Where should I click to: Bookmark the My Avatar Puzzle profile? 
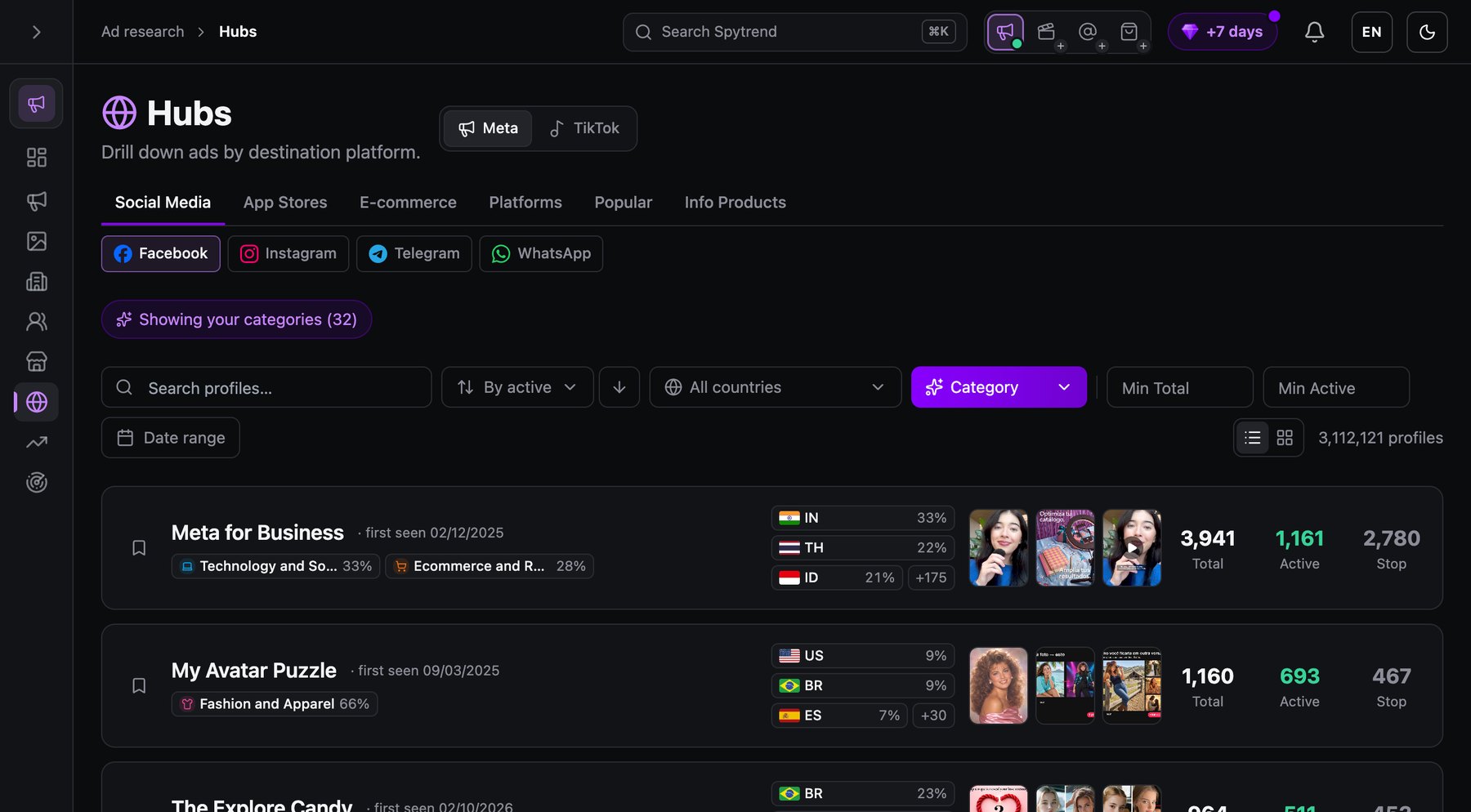[139, 685]
